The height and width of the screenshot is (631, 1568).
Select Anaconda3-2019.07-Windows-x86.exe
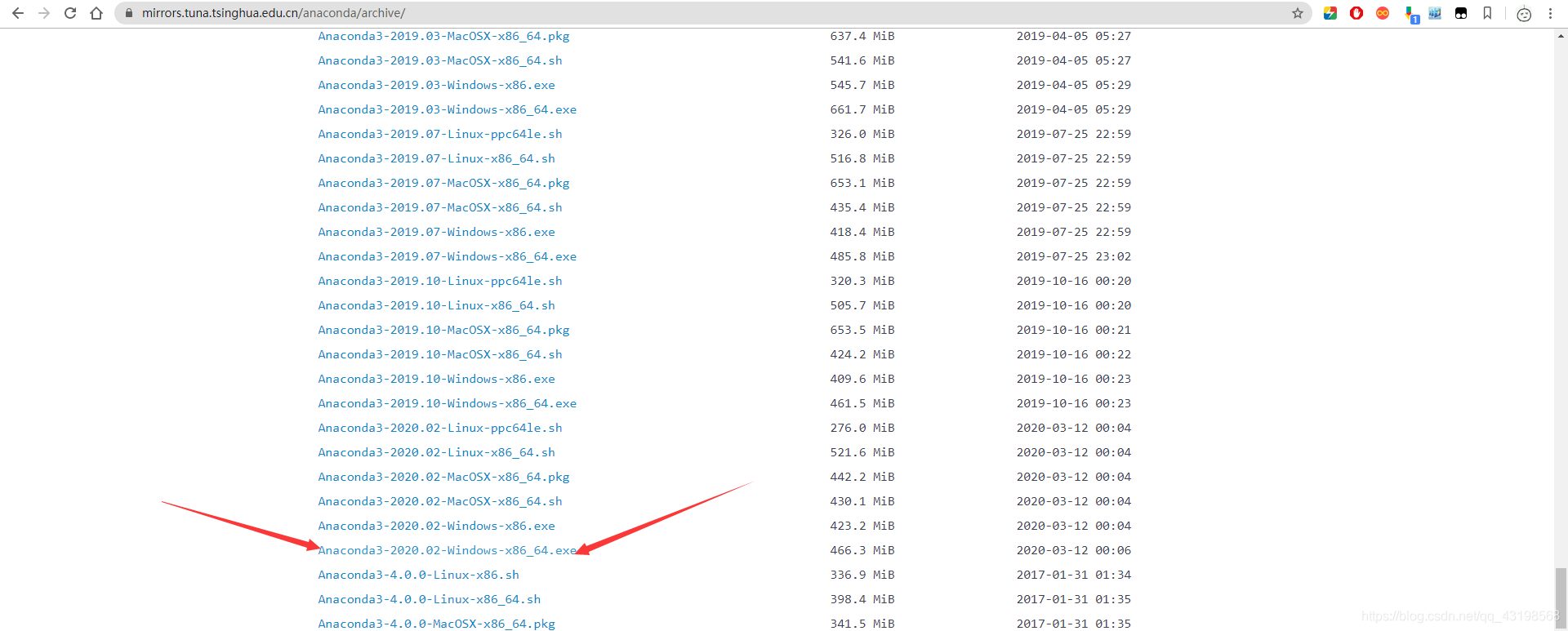[x=436, y=232]
